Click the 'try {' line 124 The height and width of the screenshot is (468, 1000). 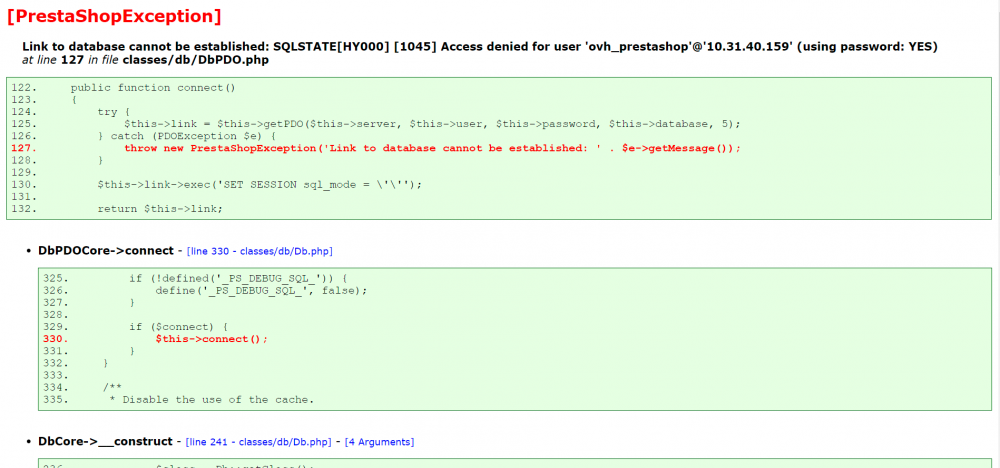click(114, 112)
